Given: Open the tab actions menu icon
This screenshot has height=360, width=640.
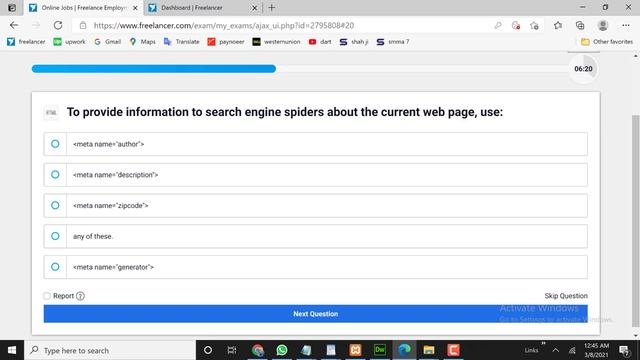Looking at the screenshot, I should tap(12, 7).
